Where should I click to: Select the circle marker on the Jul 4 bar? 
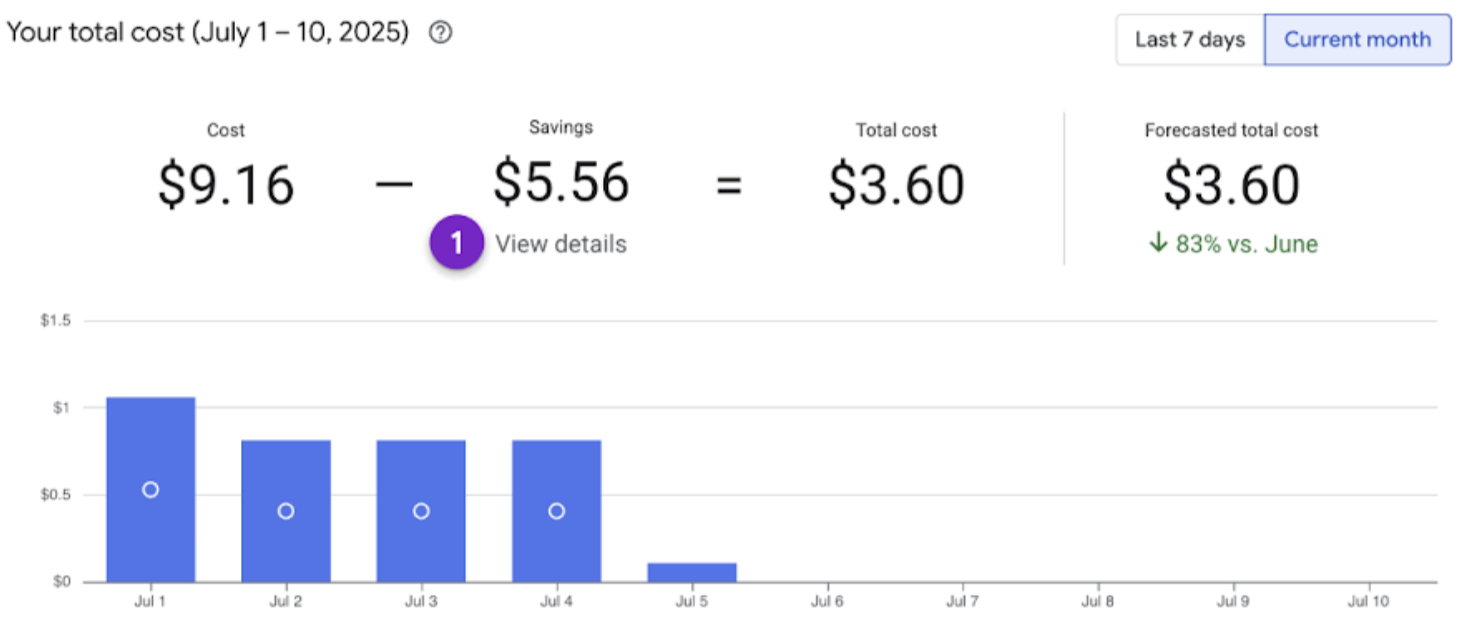(555, 510)
